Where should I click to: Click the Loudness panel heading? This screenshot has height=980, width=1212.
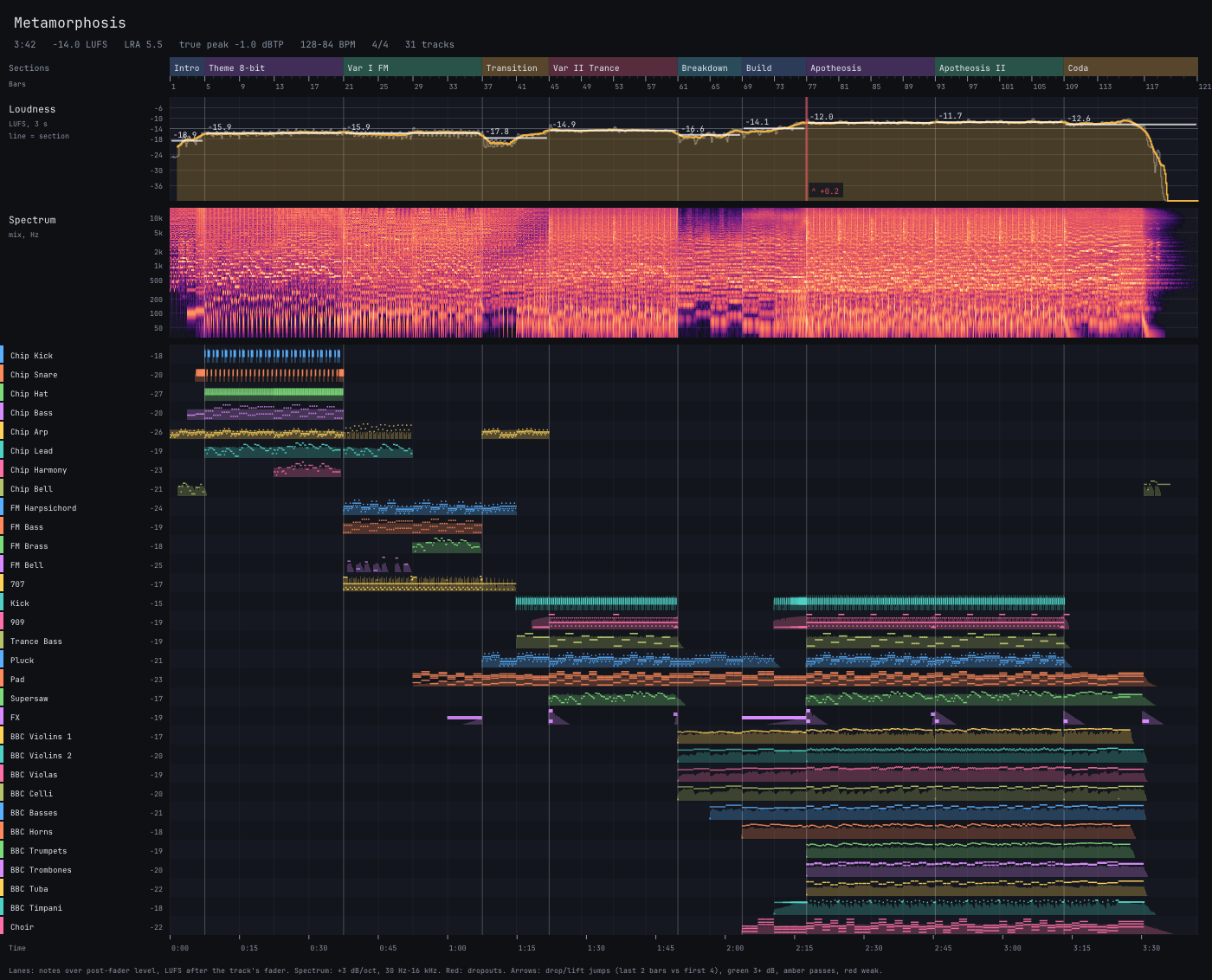(x=32, y=109)
